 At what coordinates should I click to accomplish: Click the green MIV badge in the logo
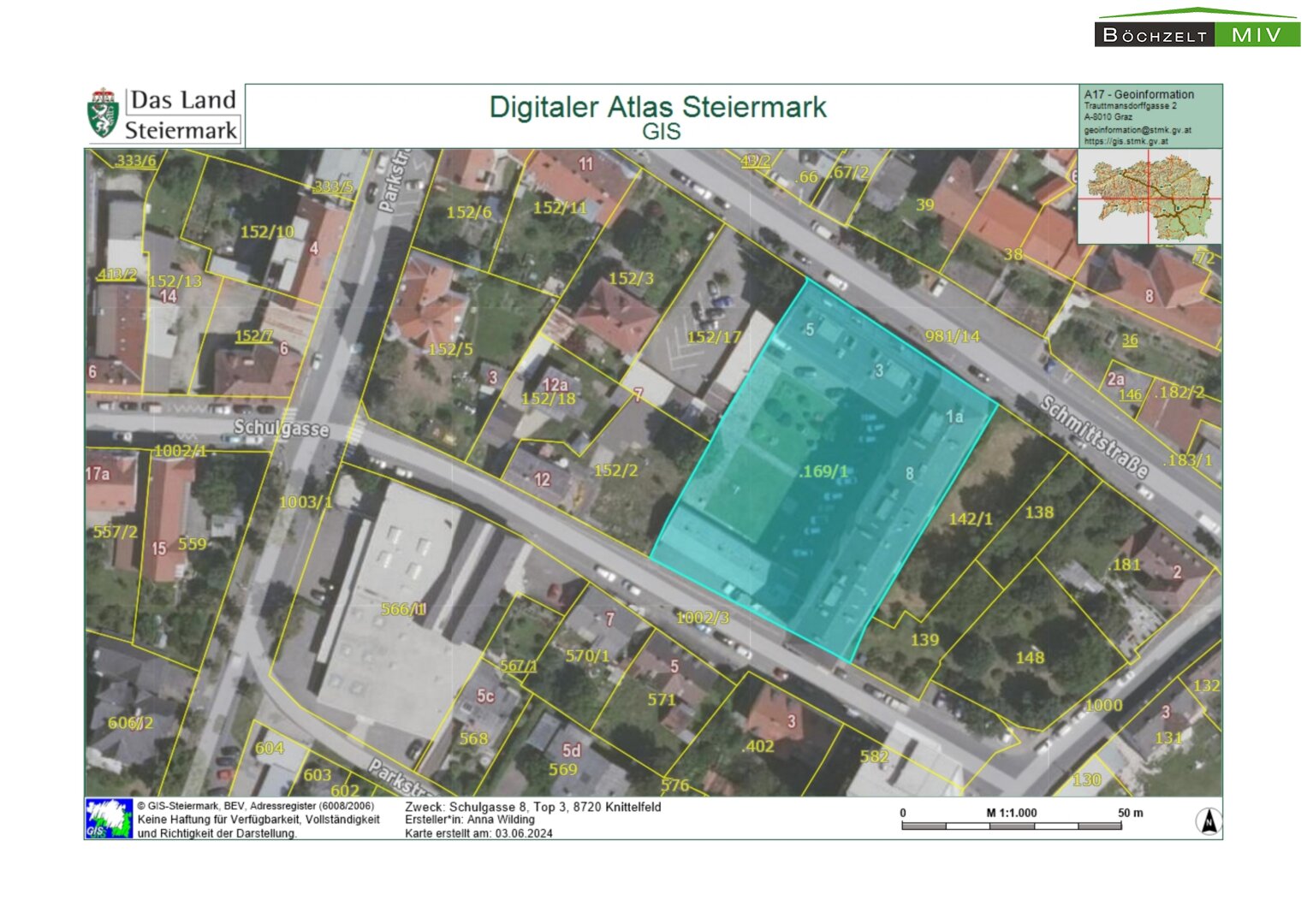coord(1257,35)
